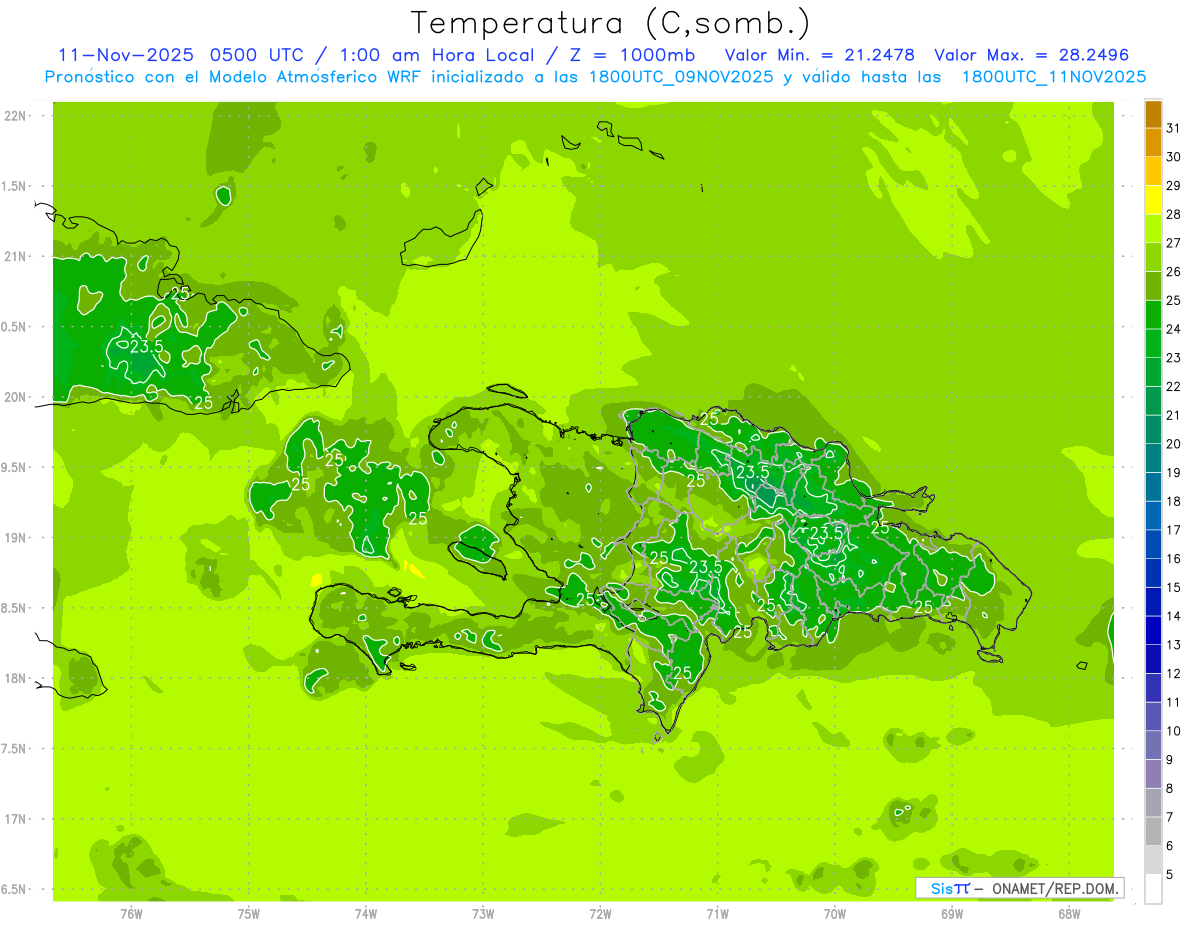Select the 68W longitude axis label
This screenshot has height=927, width=1200.
(x=1069, y=913)
